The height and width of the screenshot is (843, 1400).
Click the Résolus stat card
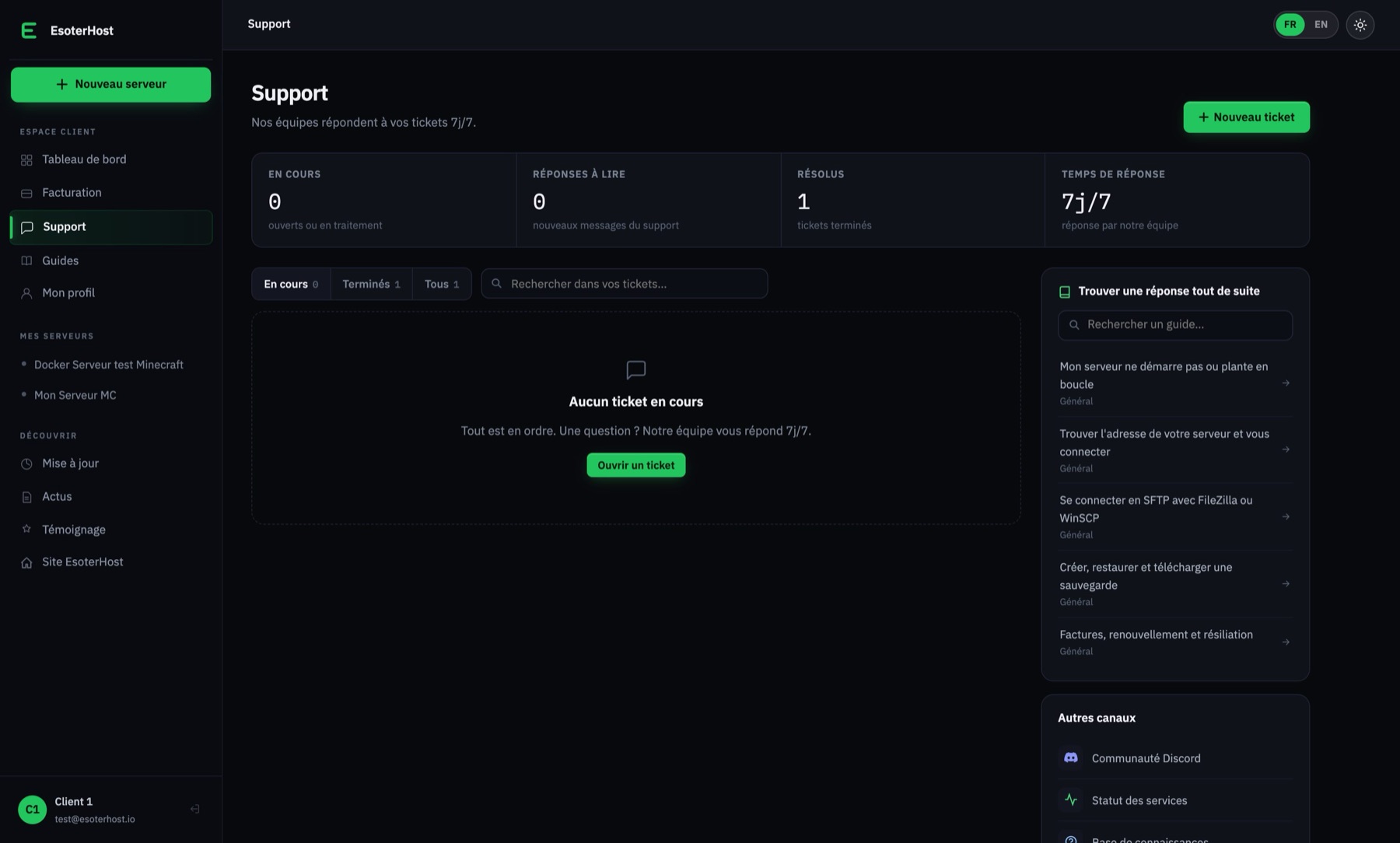[x=913, y=200]
